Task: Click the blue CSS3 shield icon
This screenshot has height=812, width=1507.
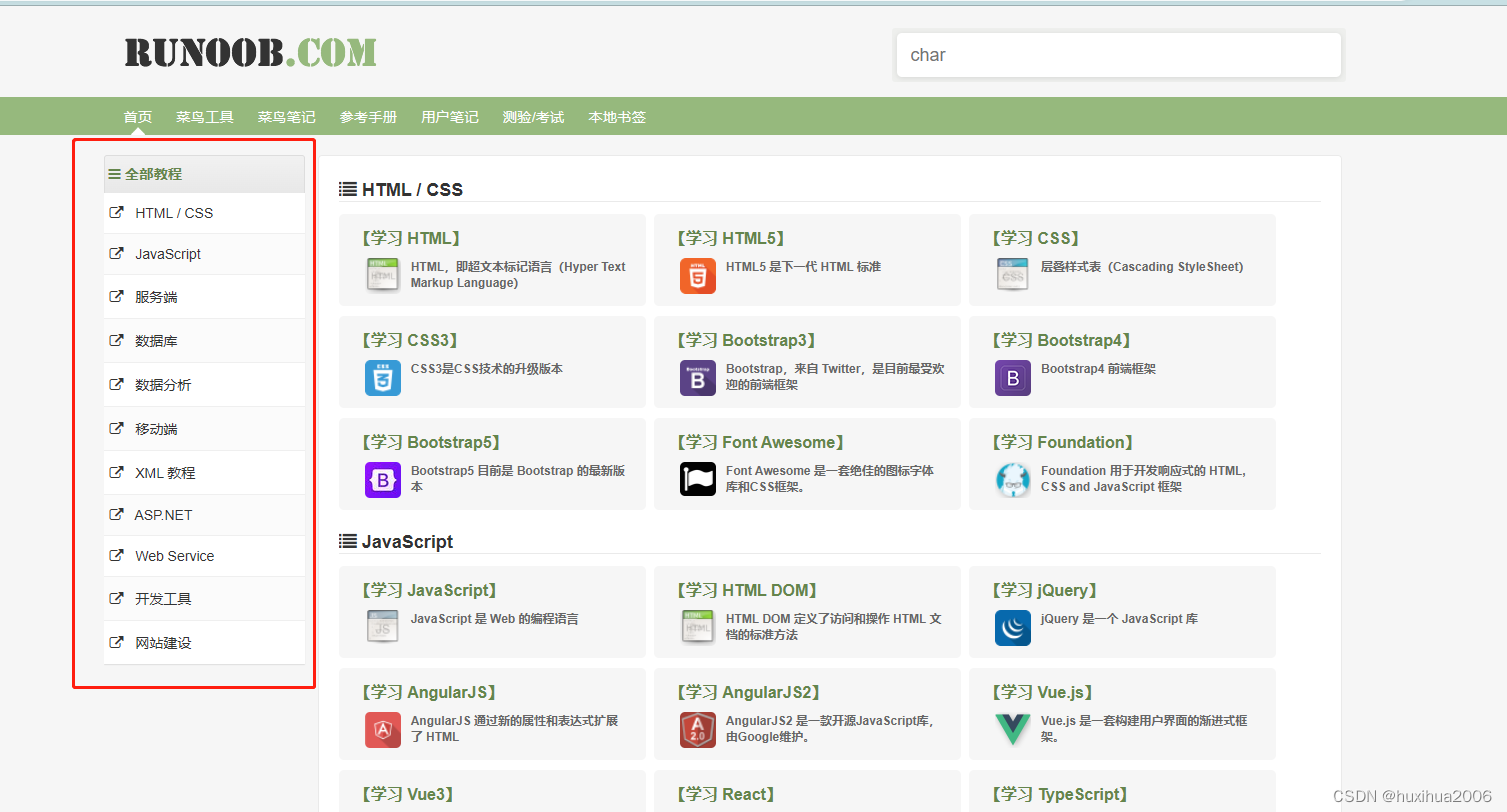Action: (x=383, y=378)
